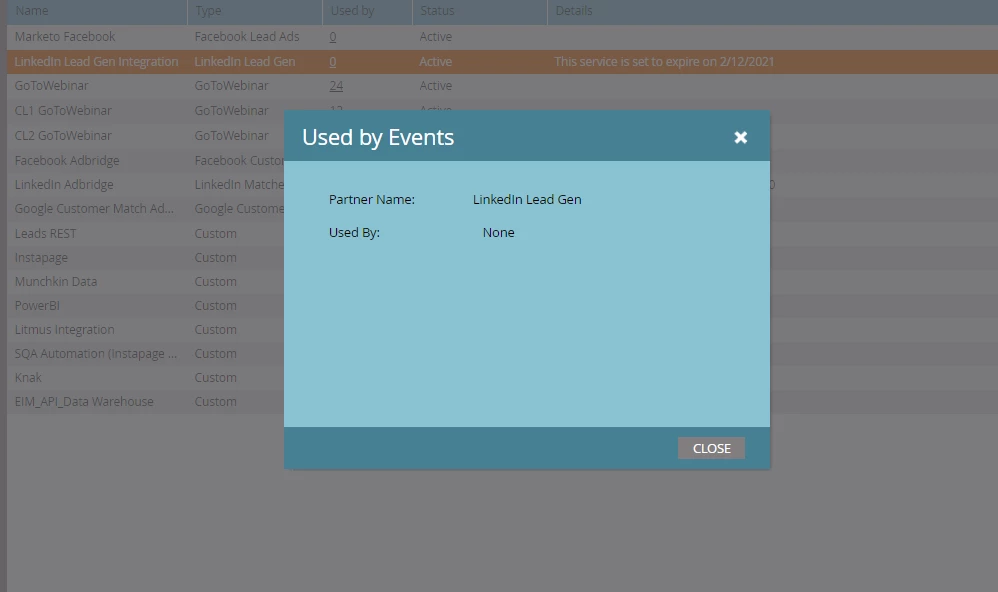Screen dimensions: 998x592
Task: Click the Used By: label in dialog
Action: click(354, 232)
